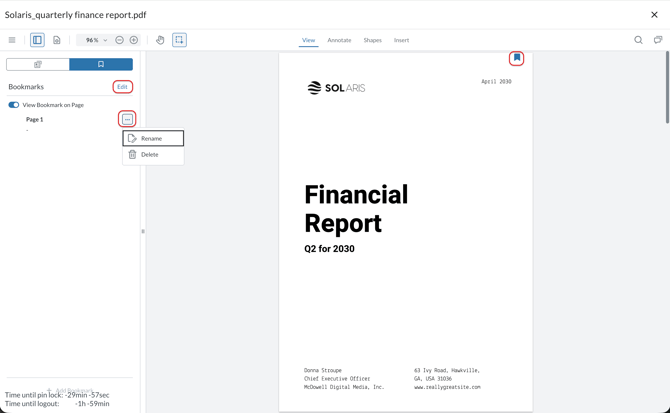Disable View Bookmark on Page toggle
Viewport: 670px width, 413px height.
click(14, 105)
